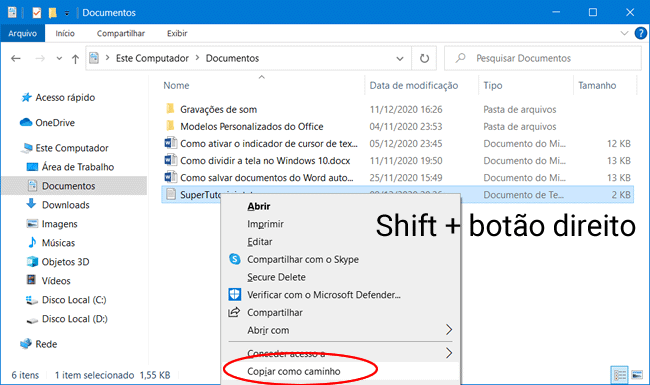Go forward with the right arrow button

coord(40,58)
